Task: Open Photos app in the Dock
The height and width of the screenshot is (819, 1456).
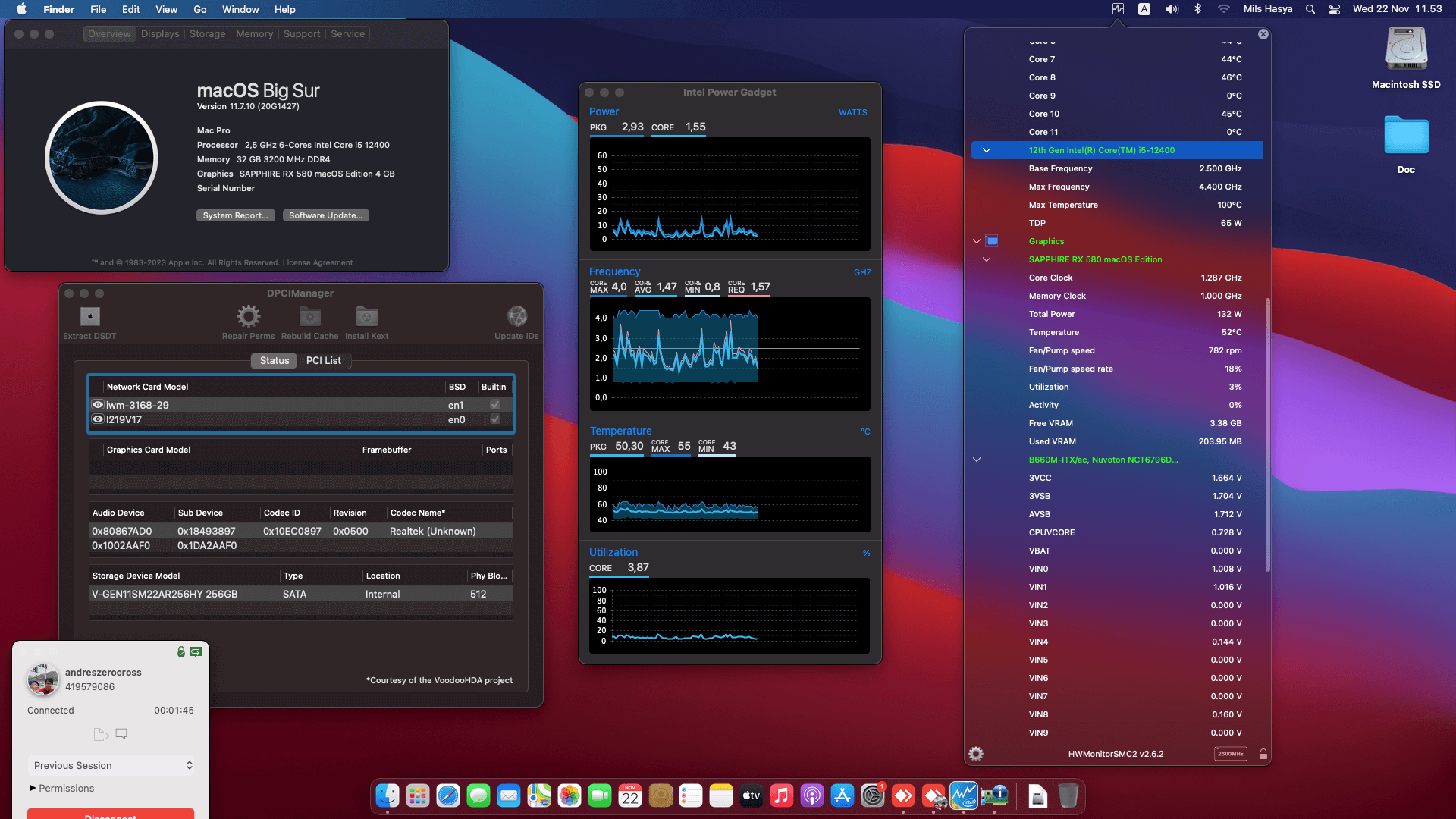Action: tap(570, 795)
